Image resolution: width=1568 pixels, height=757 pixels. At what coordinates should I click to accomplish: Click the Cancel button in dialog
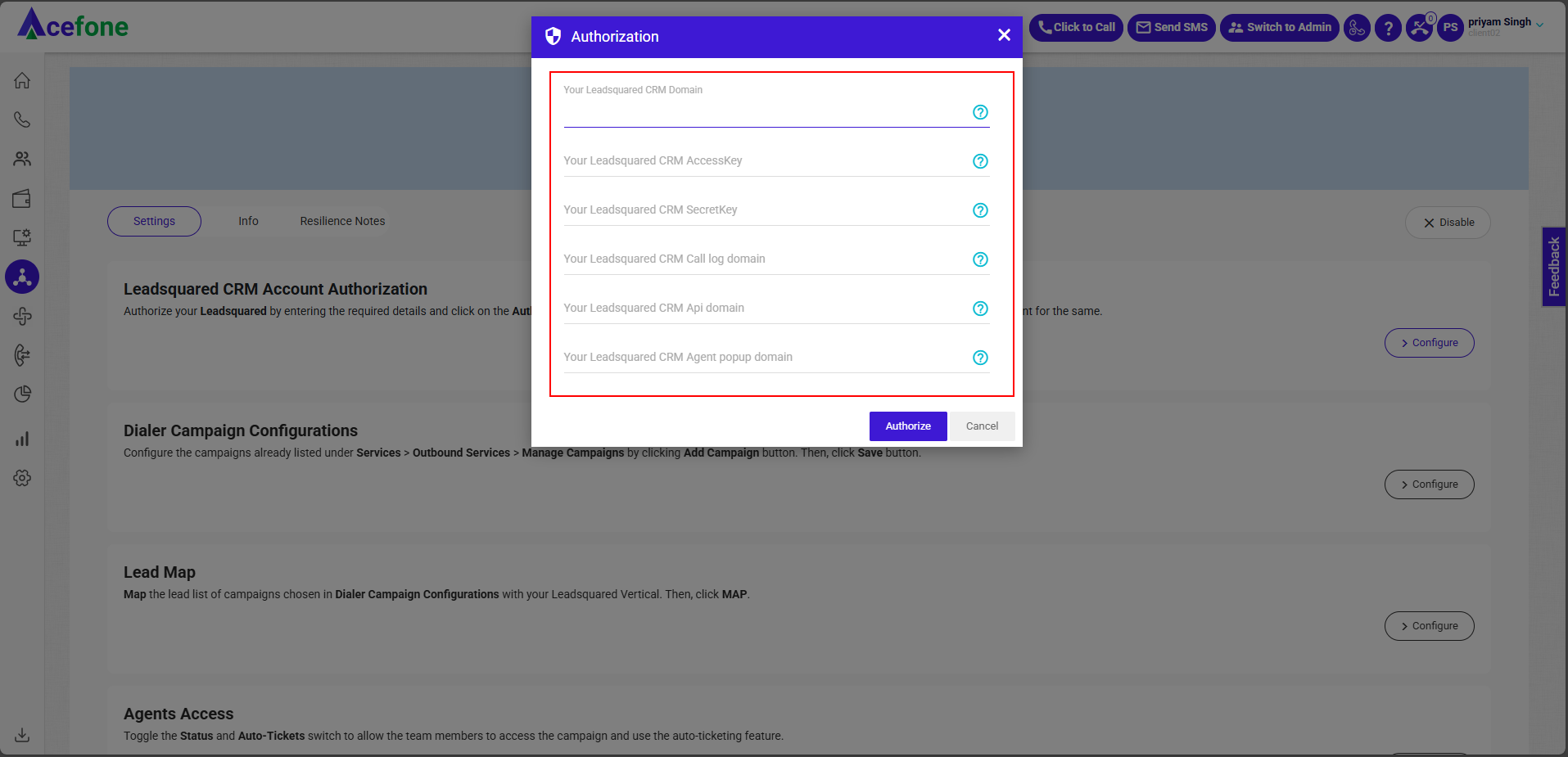[982, 426]
